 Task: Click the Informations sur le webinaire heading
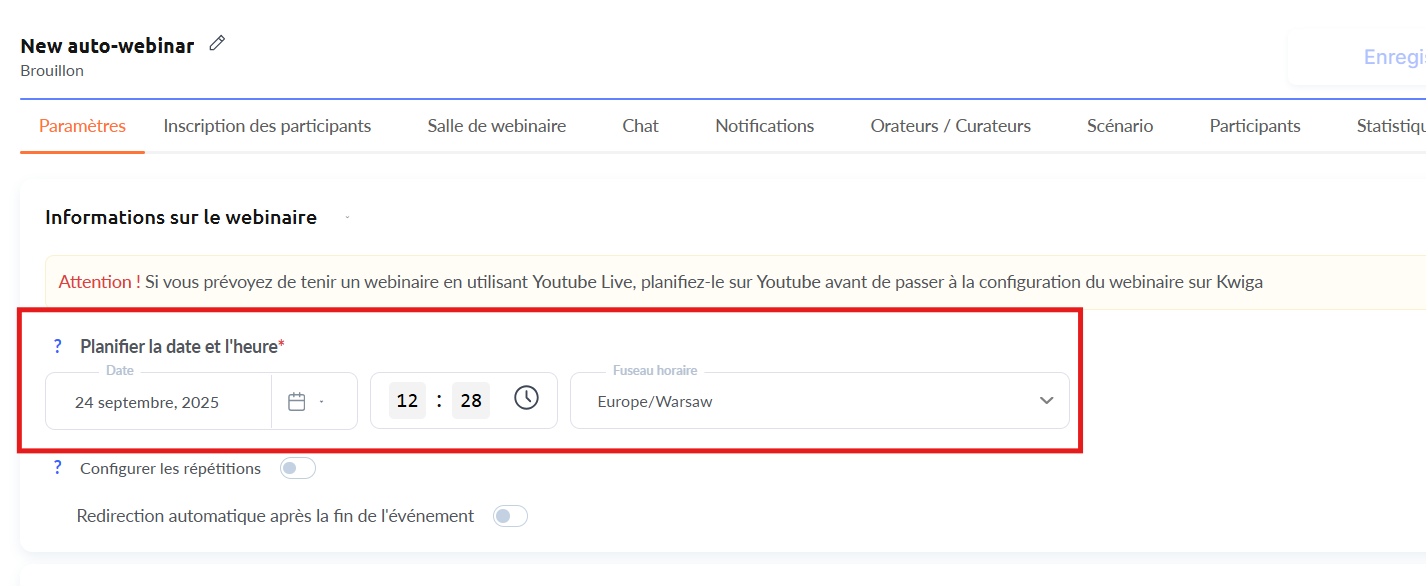click(181, 217)
